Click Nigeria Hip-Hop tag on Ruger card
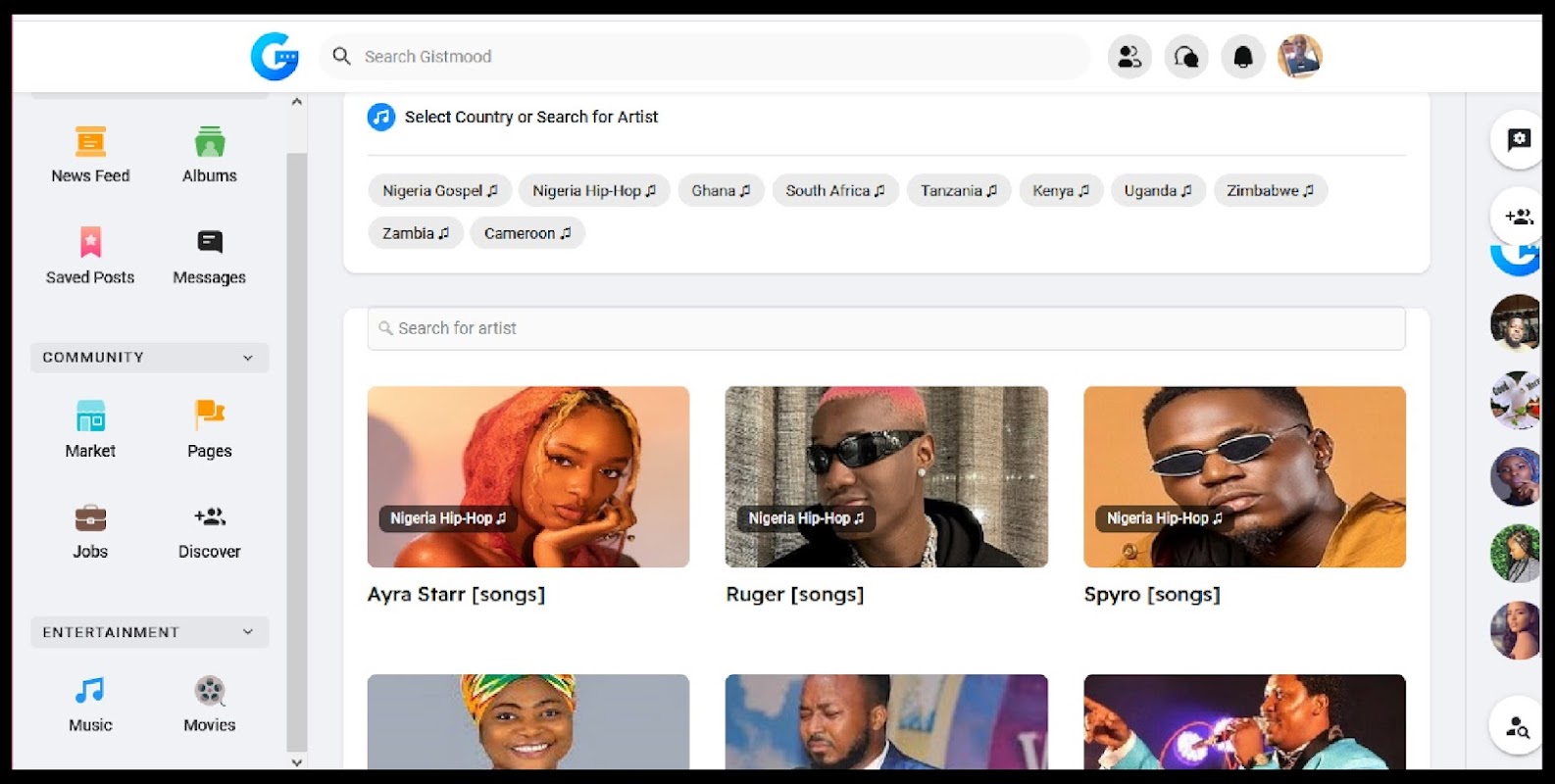 (x=806, y=518)
